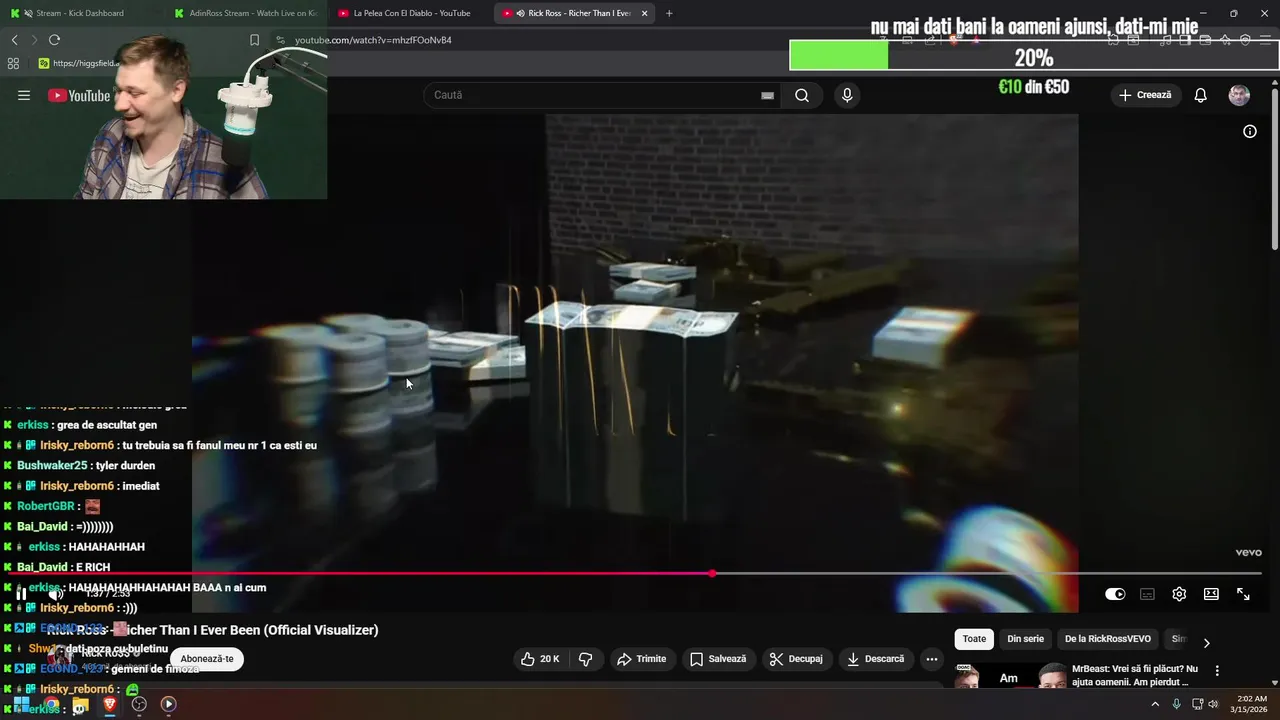Close the Rick Ross YouTube tab
The image size is (1280, 720).
coord(644,13)
